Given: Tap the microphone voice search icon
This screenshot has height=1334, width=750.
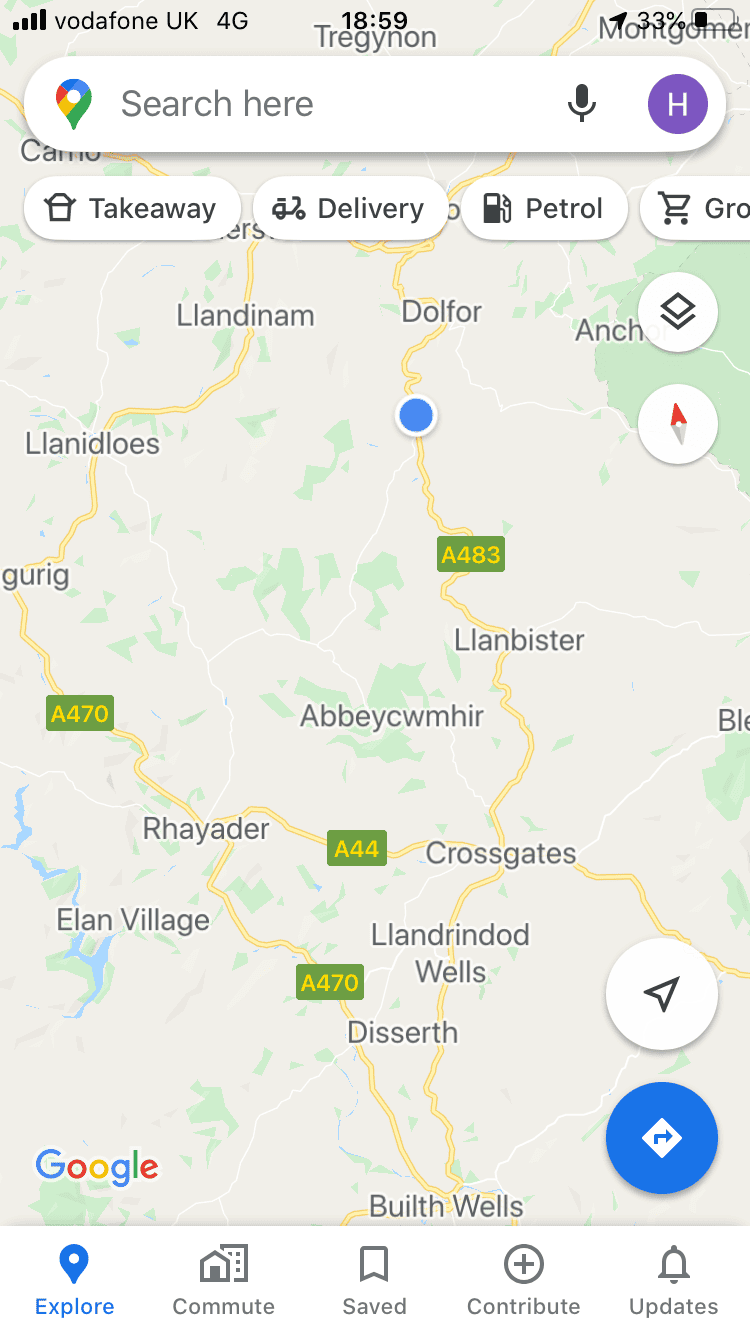Looking at the screenshot, I should [582, 104].
